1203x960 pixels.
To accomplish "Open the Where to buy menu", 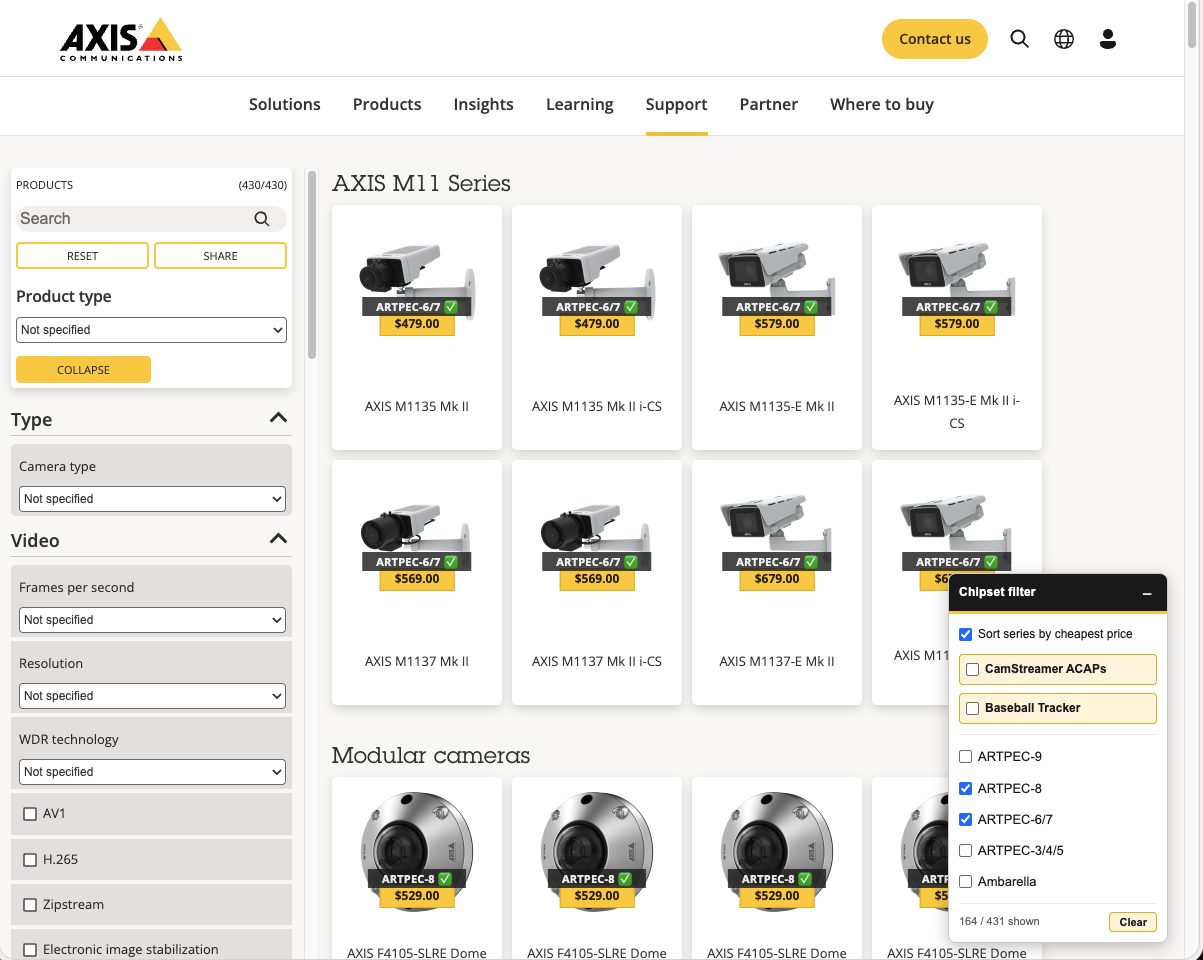I will 882,104.
